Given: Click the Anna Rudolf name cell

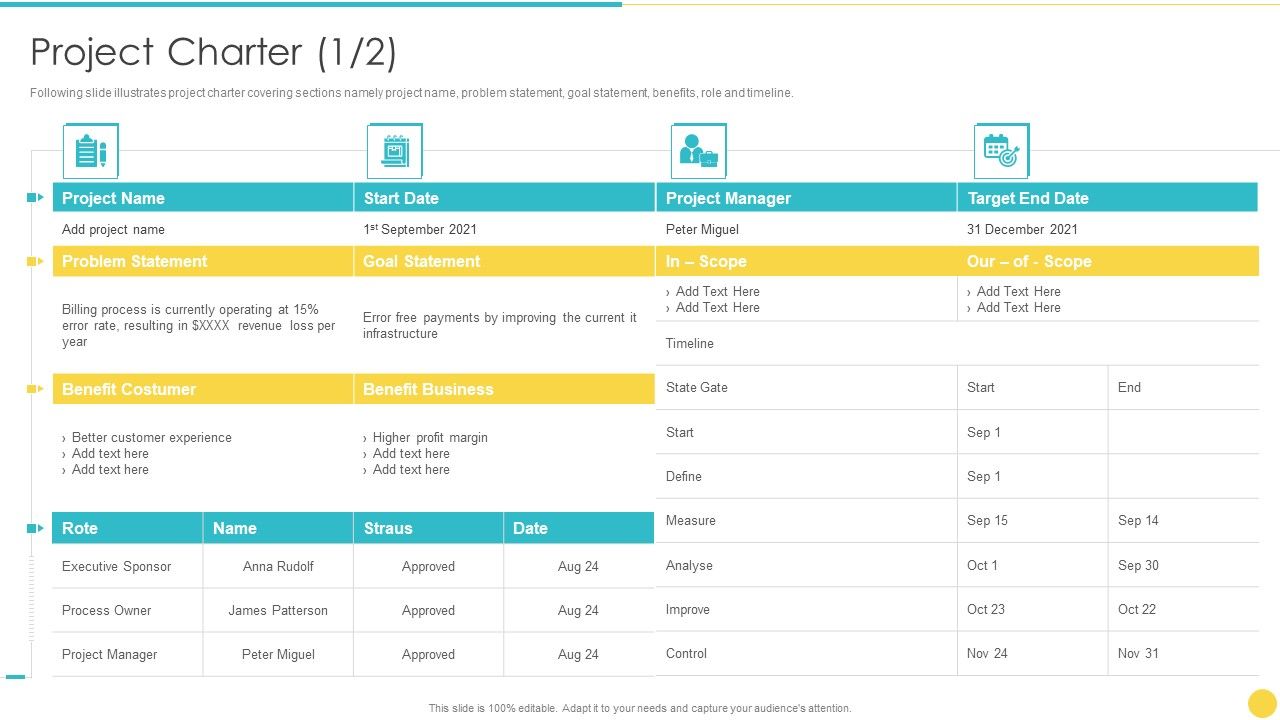Looking at the screenshot, I should pyautogui.click(x=278, y=566).
